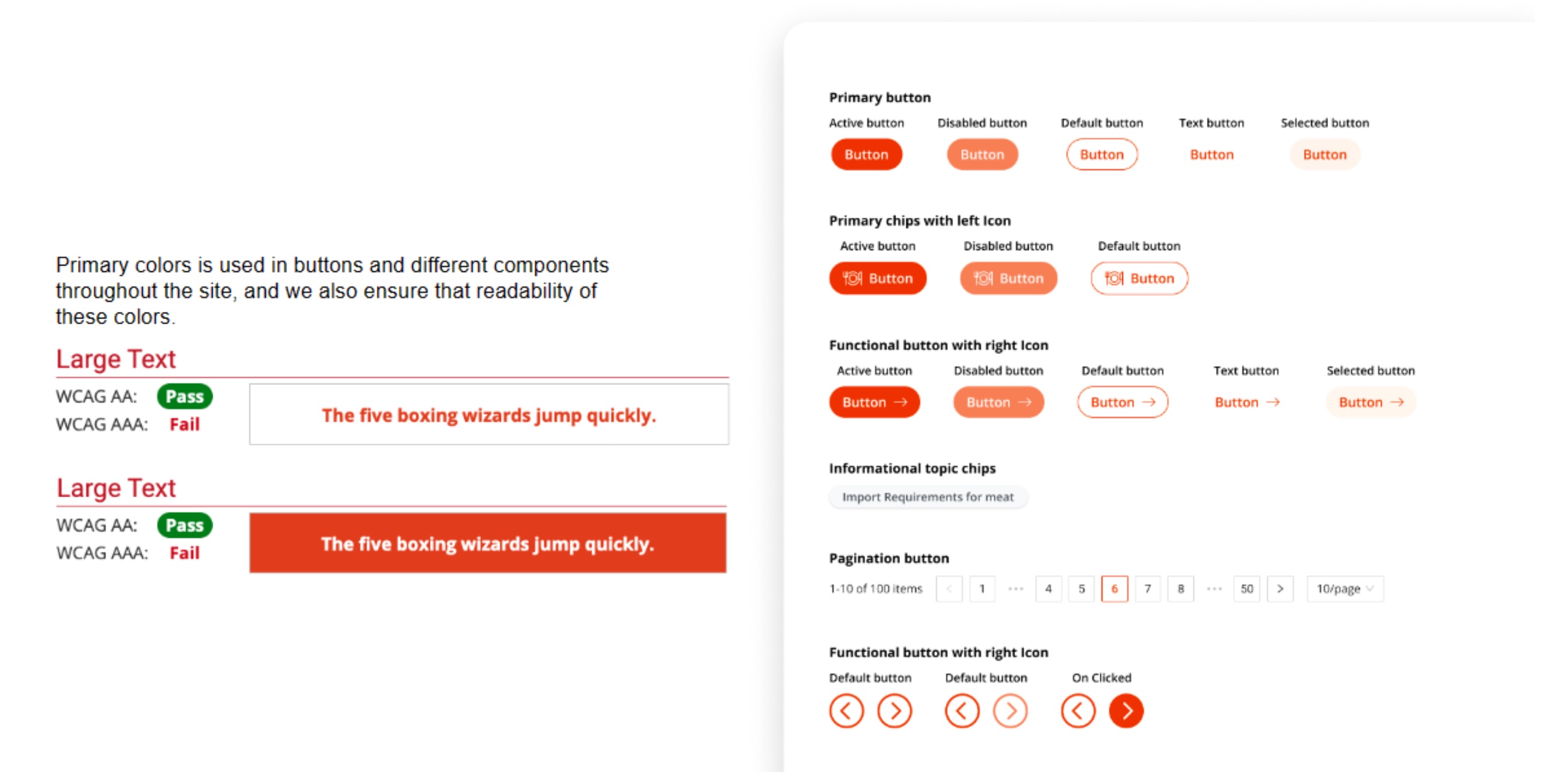Click the Primary Active button
Image resolution: width=1568 pixels, height=772 pixels.
click(866, 154)
